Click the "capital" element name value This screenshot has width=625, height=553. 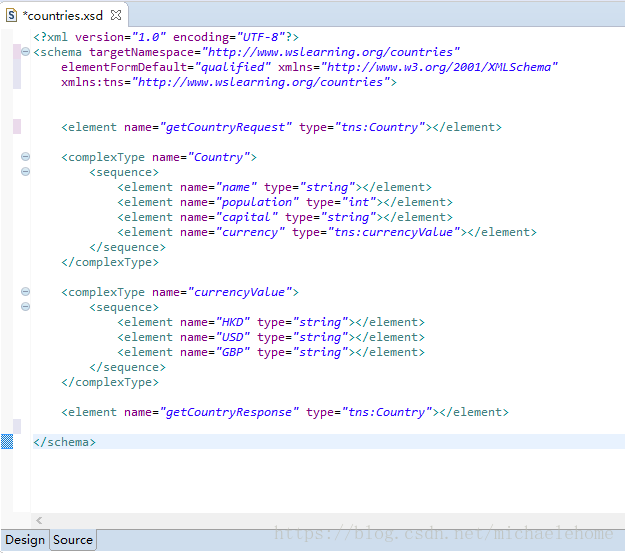[x=246, y=217]
